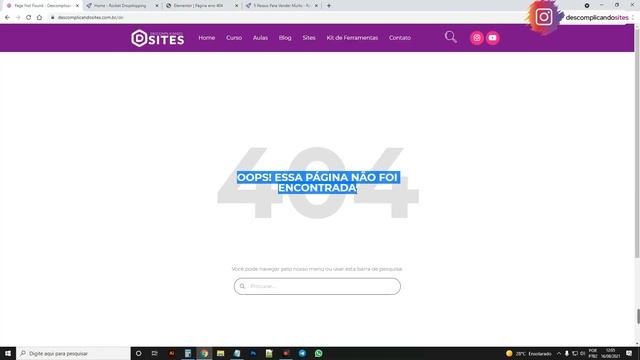The height and width of the screenshot is (360, 640).
Task: Reload the page with the refresh icon
Action: coord(29,18)
